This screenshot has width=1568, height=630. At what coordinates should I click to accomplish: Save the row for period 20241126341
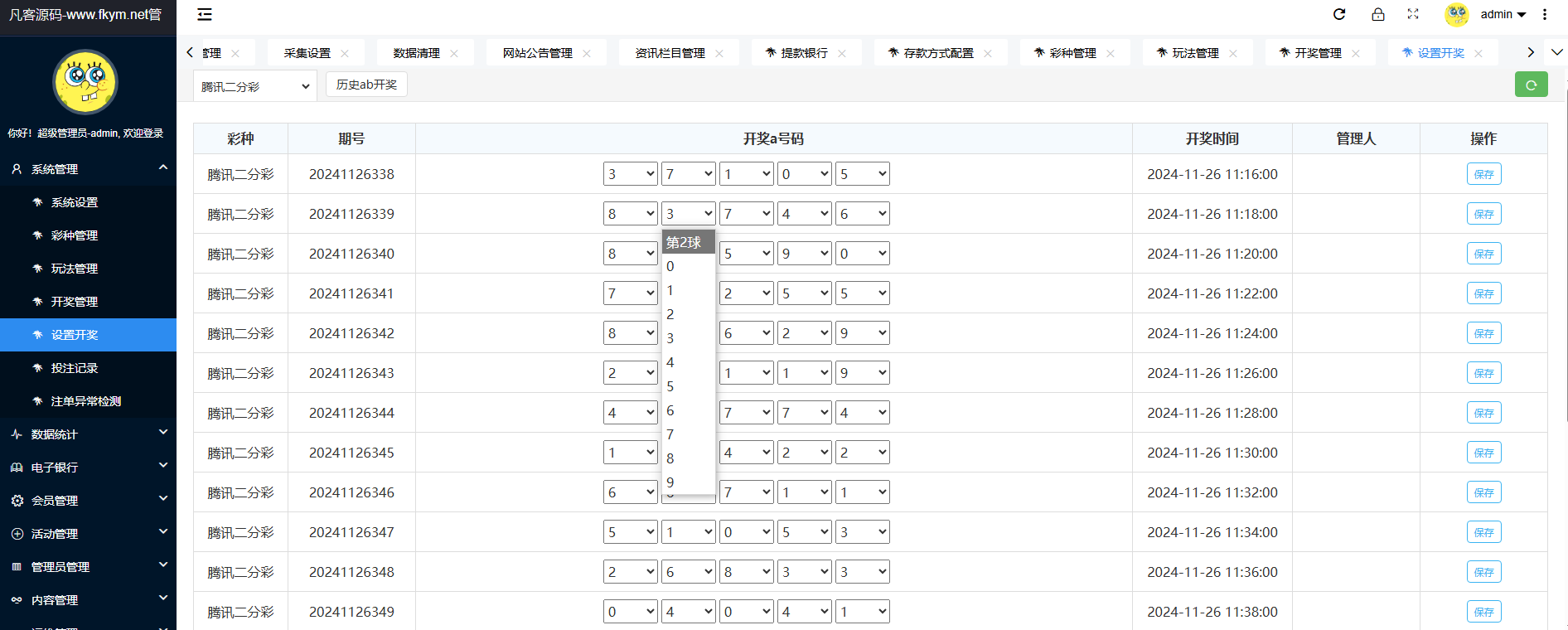(1483, 293)
